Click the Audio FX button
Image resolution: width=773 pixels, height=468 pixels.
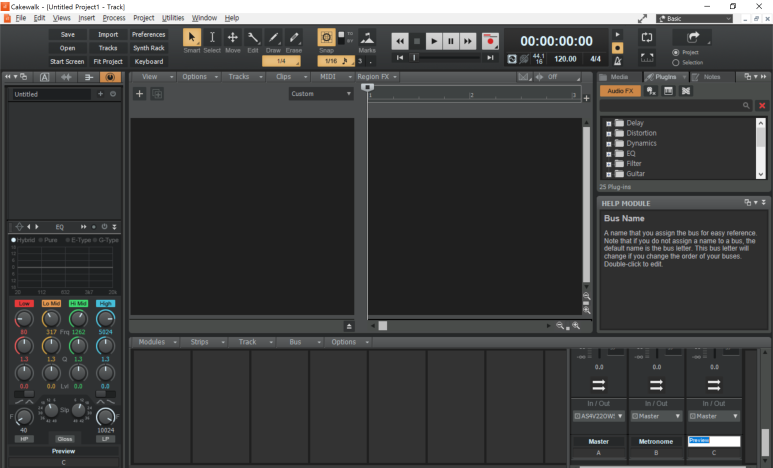pos(620,91)
